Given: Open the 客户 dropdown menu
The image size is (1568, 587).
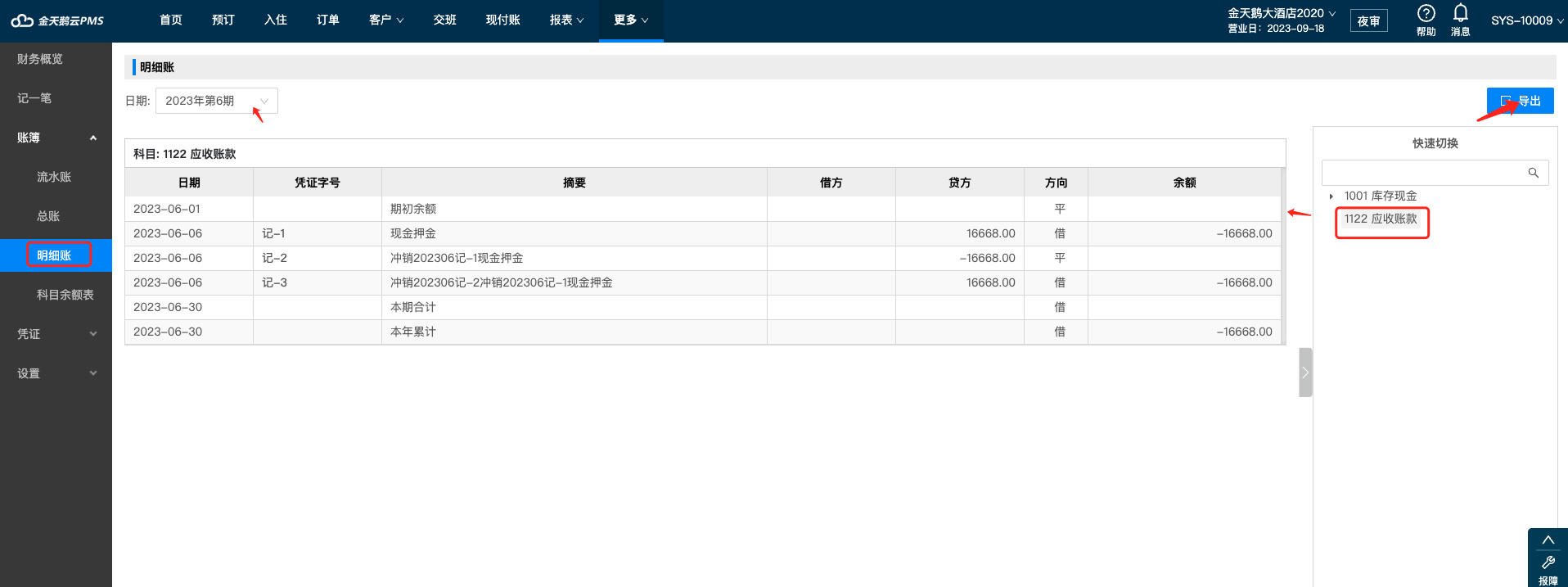Looking at the screenshot, I should point(385,20).
